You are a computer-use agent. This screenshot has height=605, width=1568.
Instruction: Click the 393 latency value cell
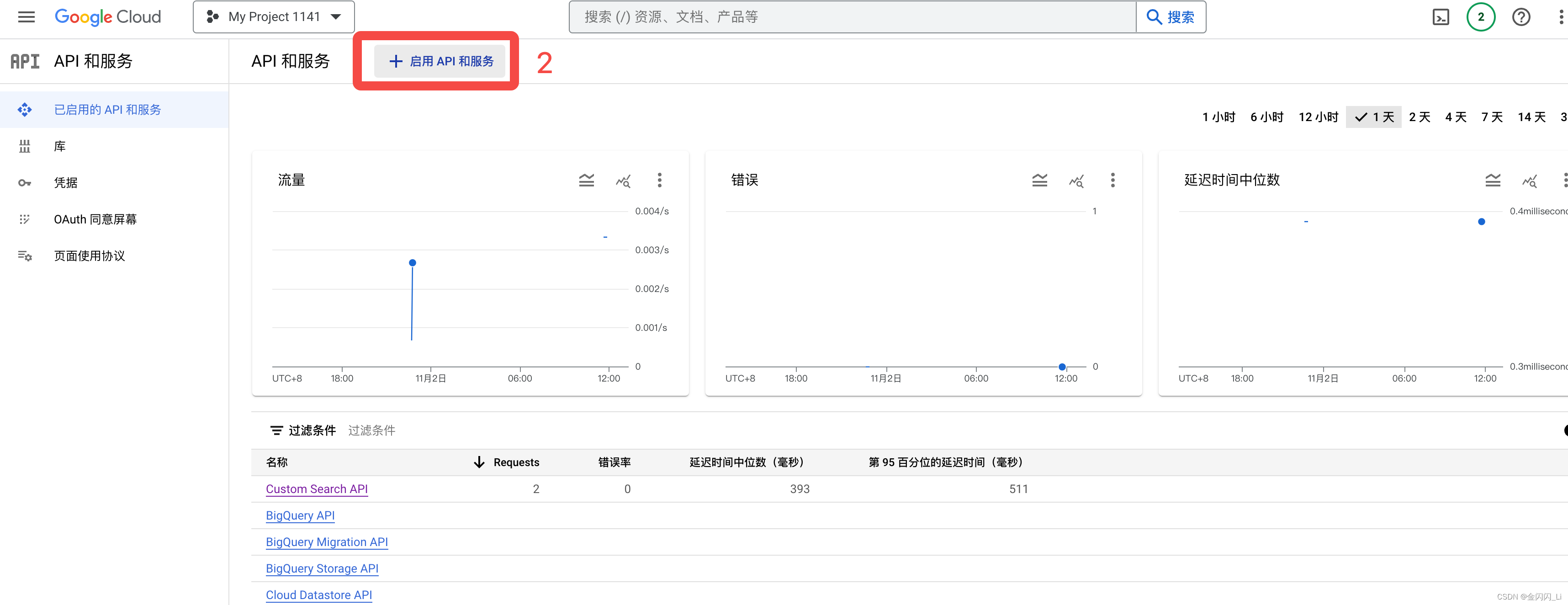coord(800,489)
